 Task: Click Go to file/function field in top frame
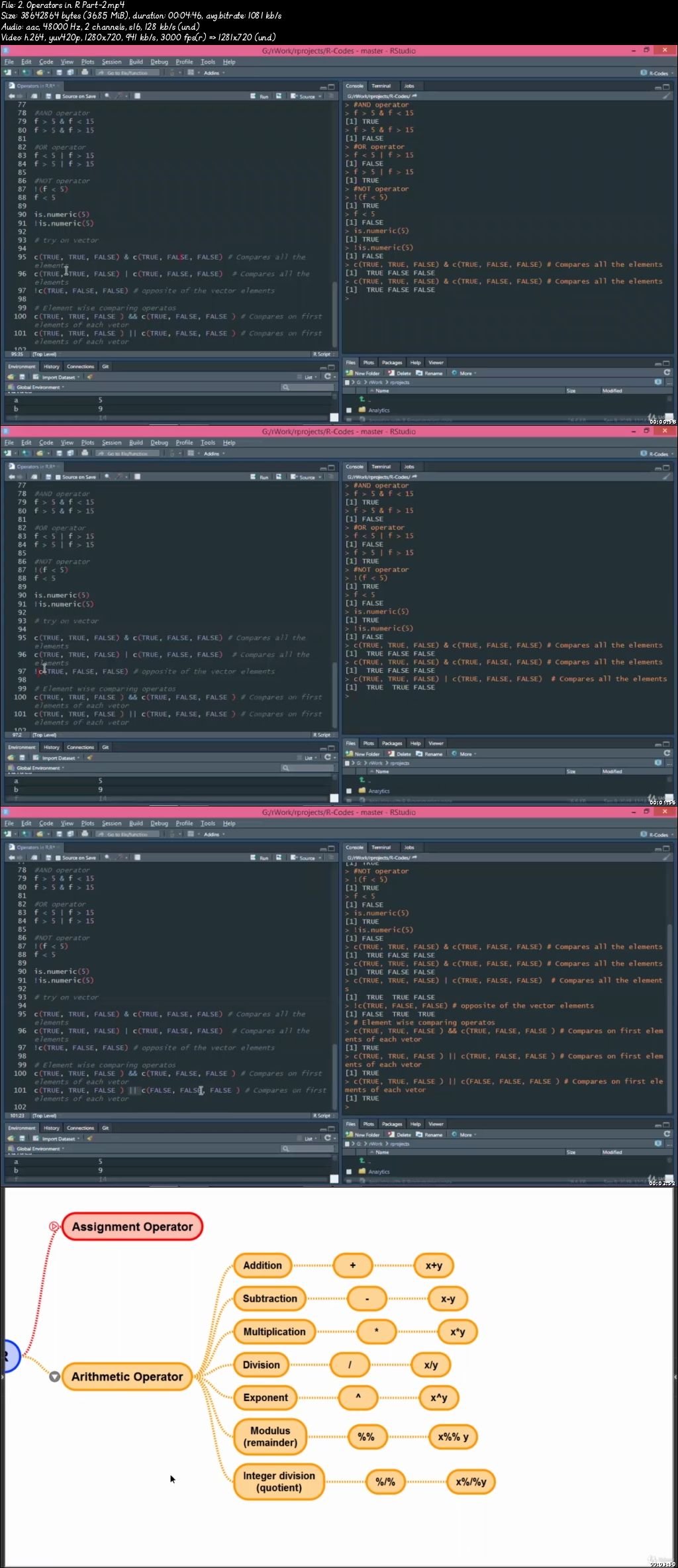128,73
